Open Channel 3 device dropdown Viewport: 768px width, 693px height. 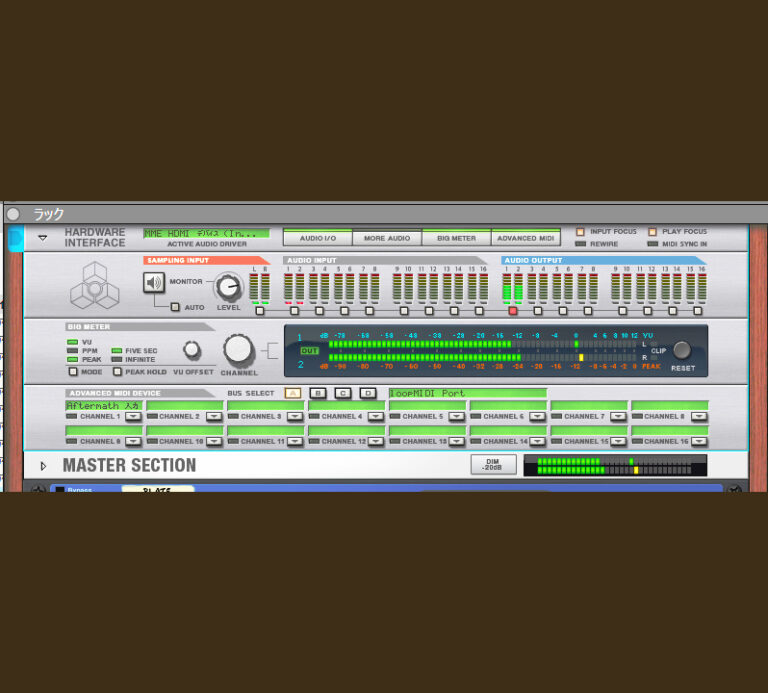(x=294, y=416)
